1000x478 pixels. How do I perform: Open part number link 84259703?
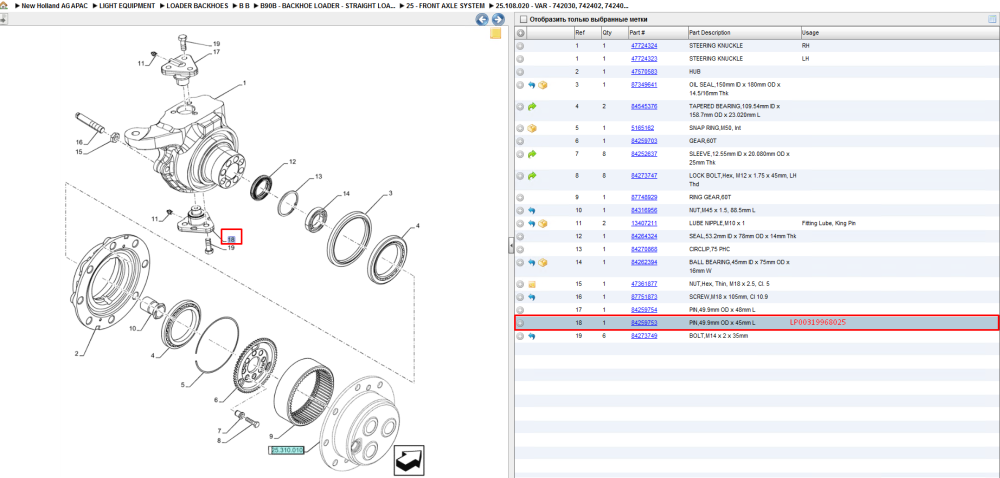pos(643,141)
